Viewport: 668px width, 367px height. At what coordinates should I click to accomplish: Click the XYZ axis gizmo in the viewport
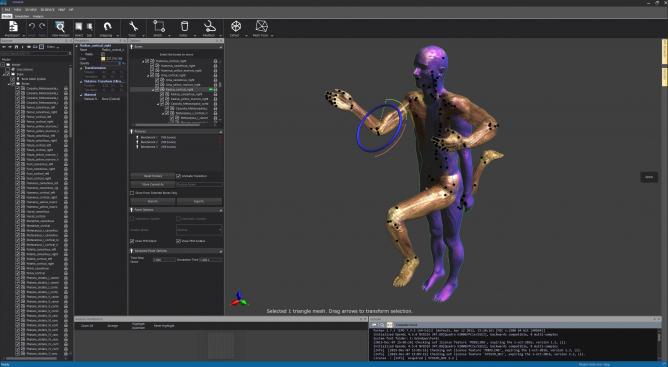(239, 298)
